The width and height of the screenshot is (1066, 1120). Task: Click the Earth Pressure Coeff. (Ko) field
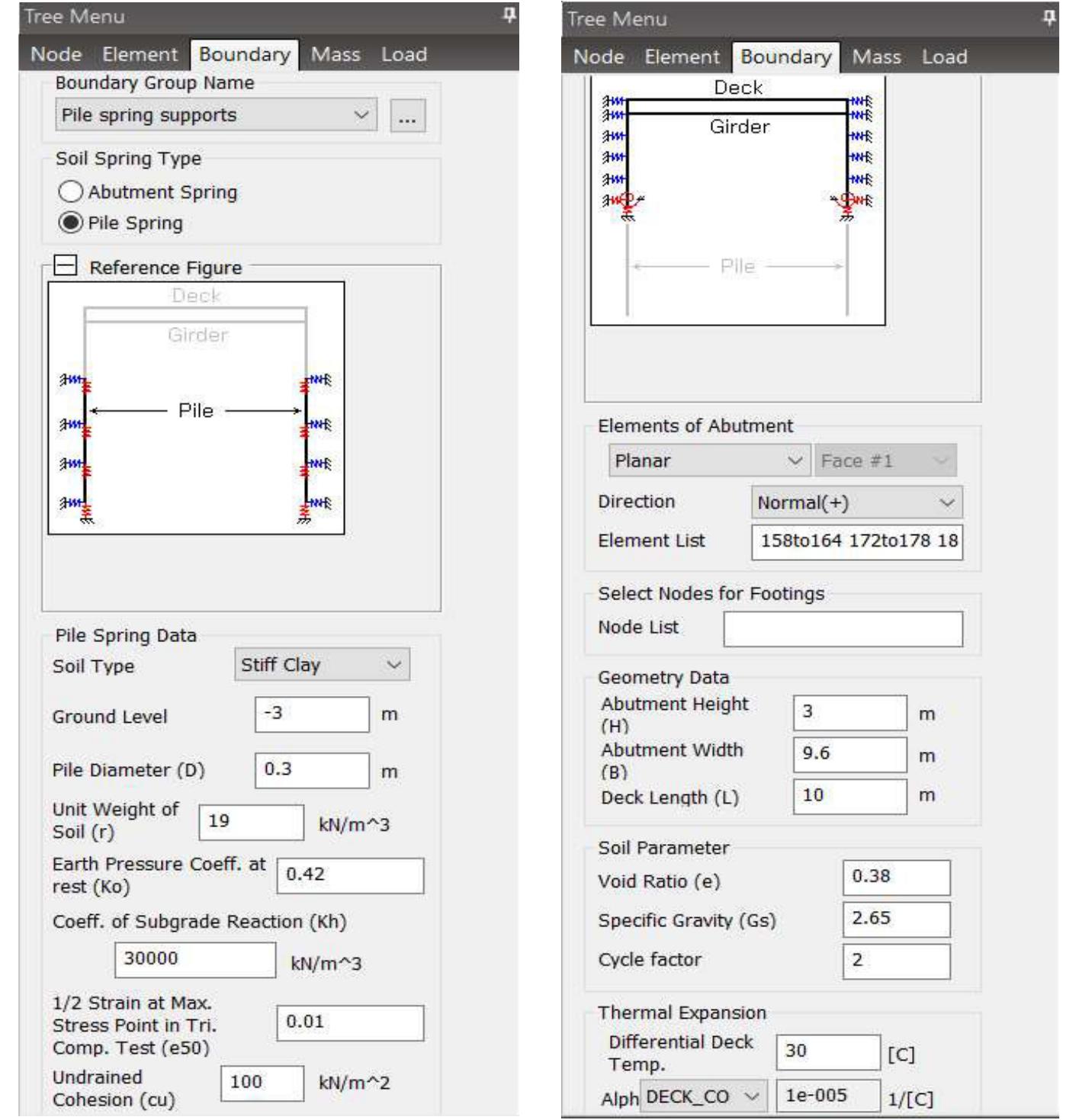(x=350, y=876)
